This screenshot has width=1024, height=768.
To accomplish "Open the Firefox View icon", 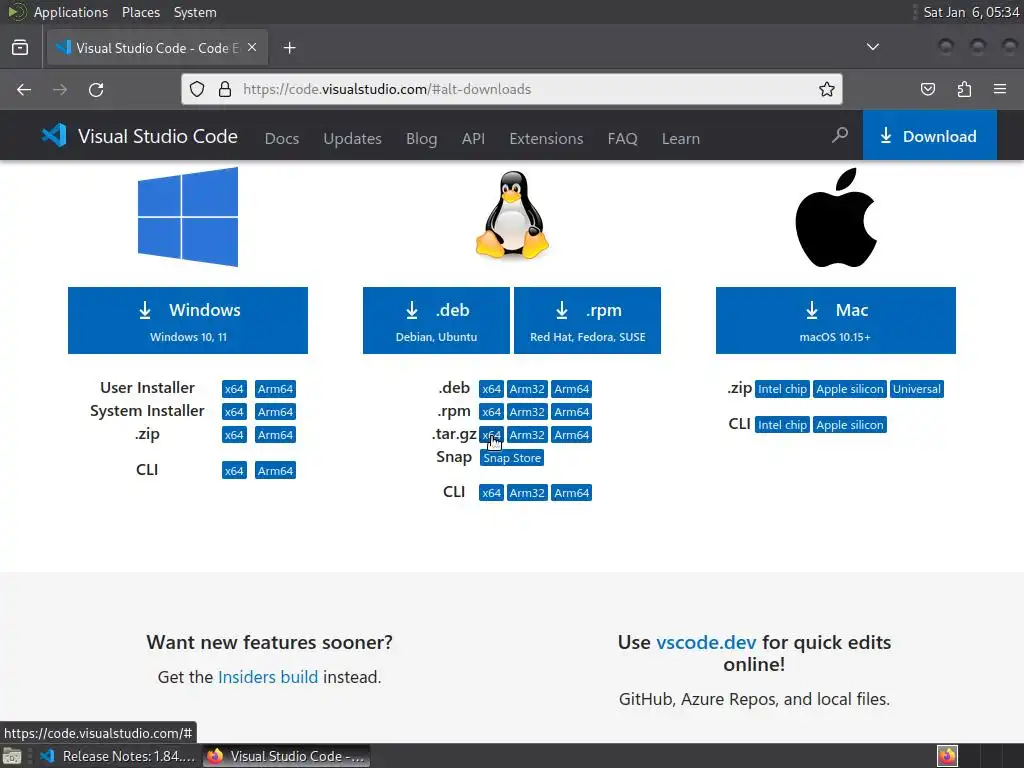I will [20, 48].
